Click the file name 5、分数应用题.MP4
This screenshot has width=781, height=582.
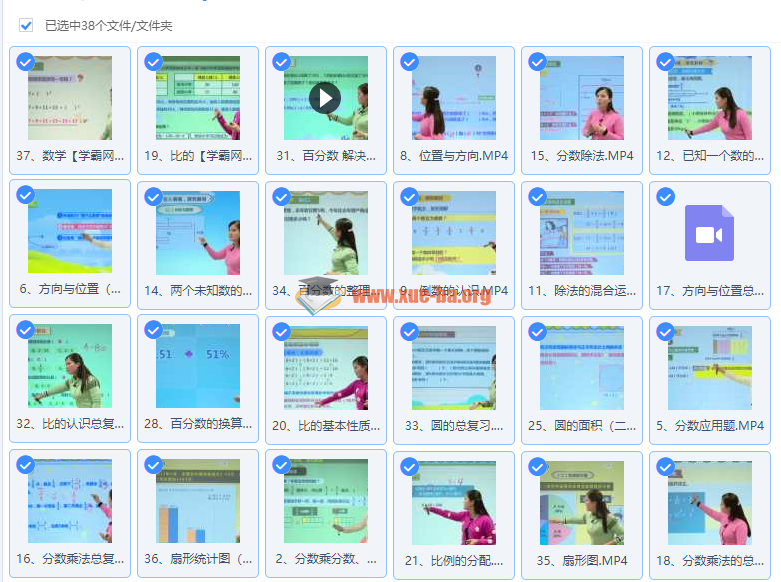click(709, 425)
